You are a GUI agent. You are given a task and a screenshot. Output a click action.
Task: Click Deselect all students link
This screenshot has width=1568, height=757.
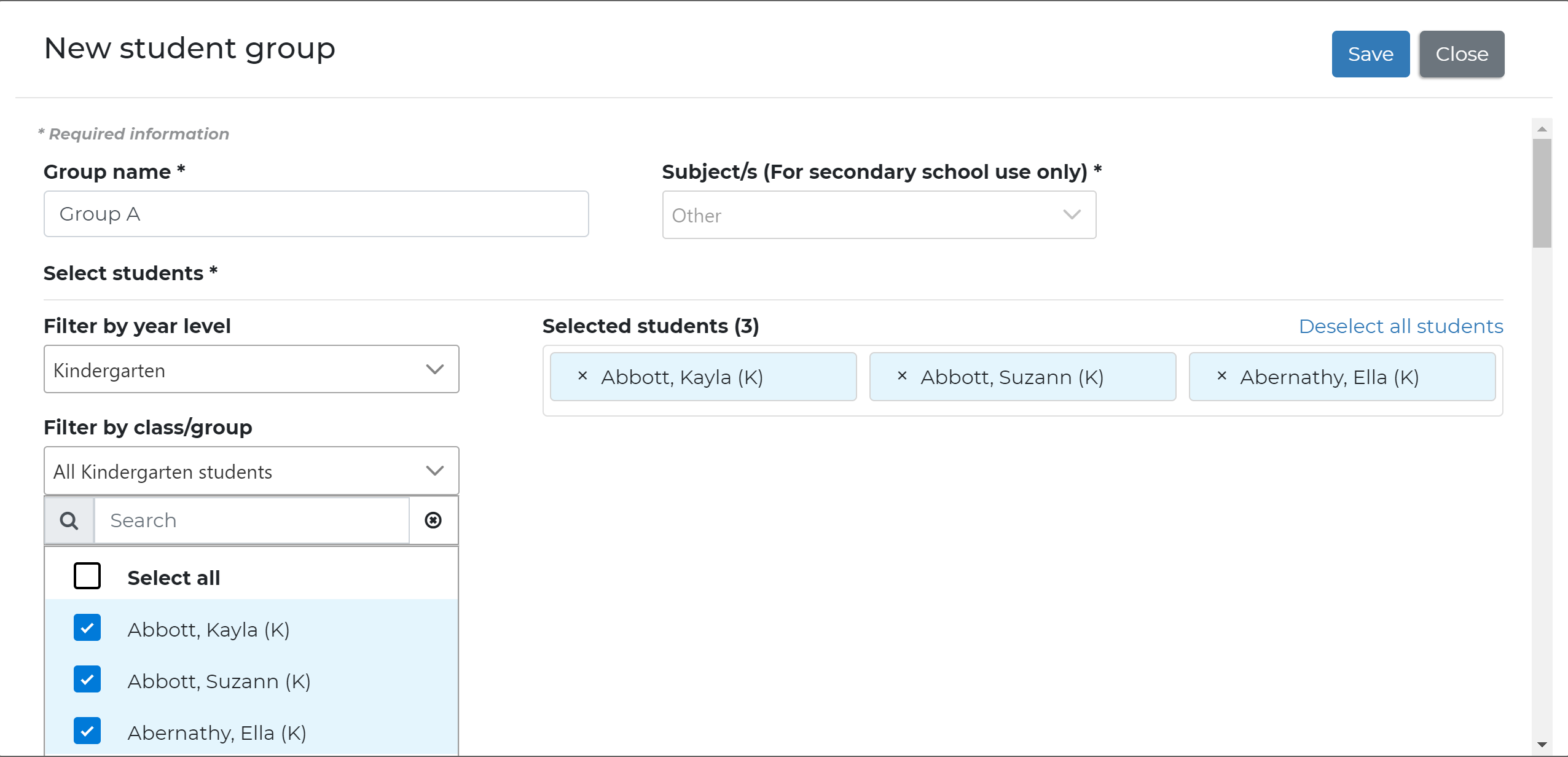(x=1401, y=326)
